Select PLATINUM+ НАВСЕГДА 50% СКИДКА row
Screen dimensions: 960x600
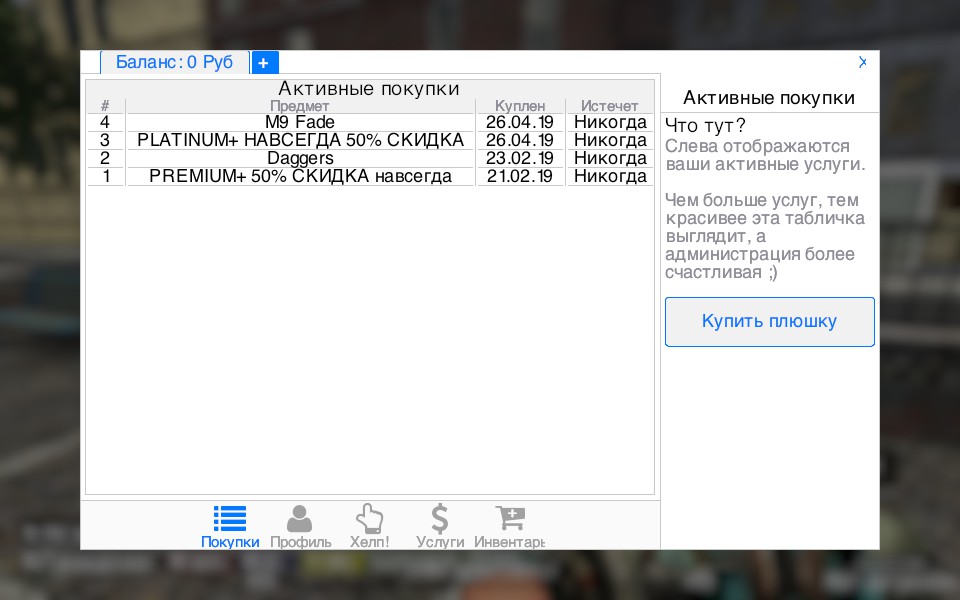pos(299,140)
